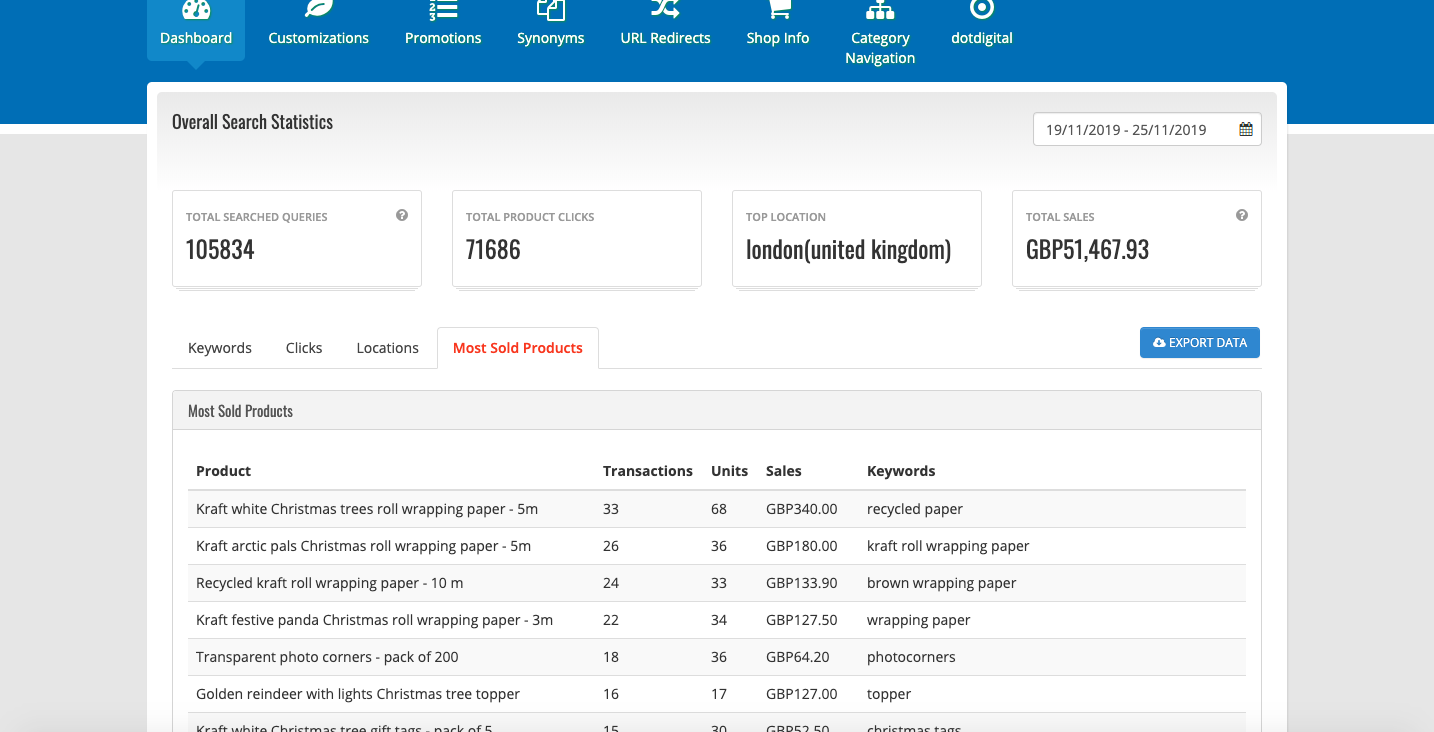Image resolution: width=1434 pixels, height=732 pixels.
Task: Click the 'brown wrapping paper' keyword cell
Action: (942, 583)
